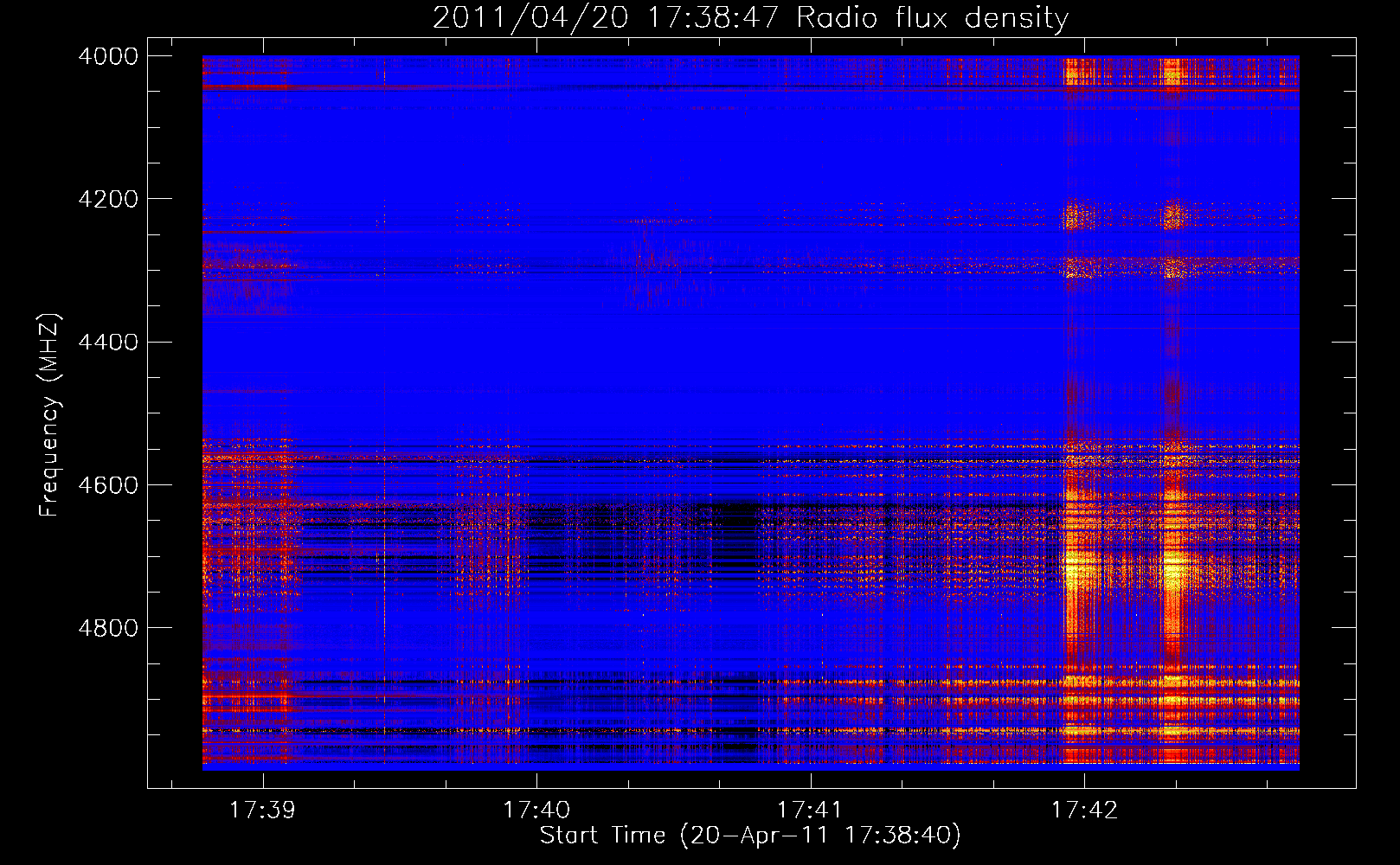Click the 17:42 time tick label
Image resolution: width=1400 pixels, height=865 pixels.
[x=1084, y=810]
